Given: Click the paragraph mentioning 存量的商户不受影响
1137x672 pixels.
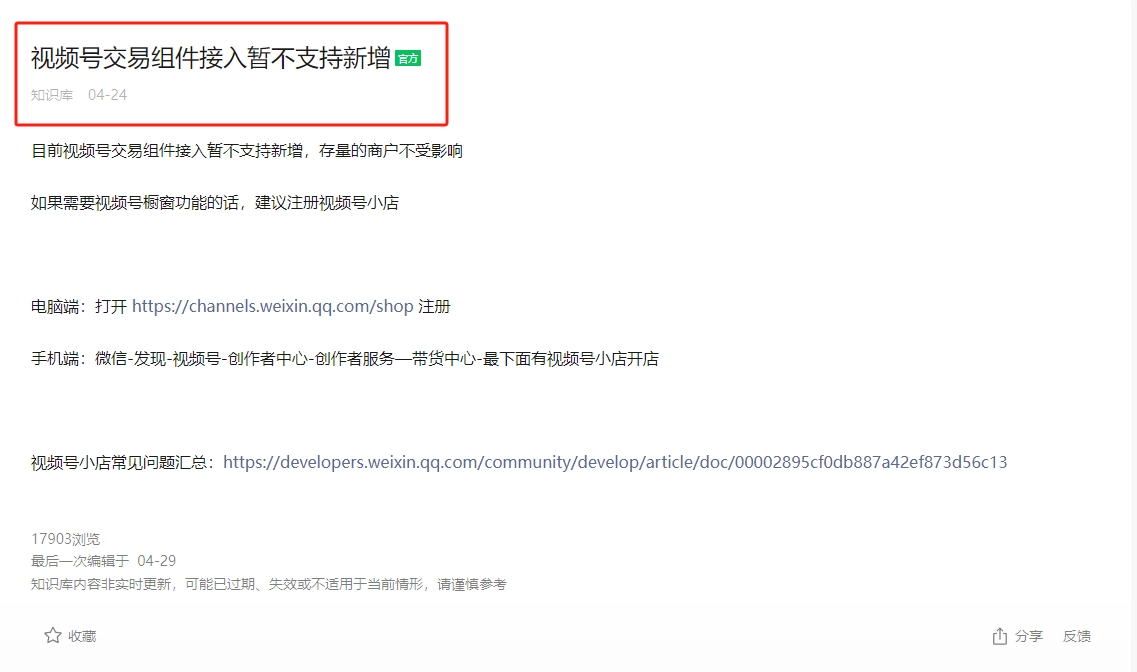Looking at the screenshot, I should pyautogui.click(x=247, y=151).
